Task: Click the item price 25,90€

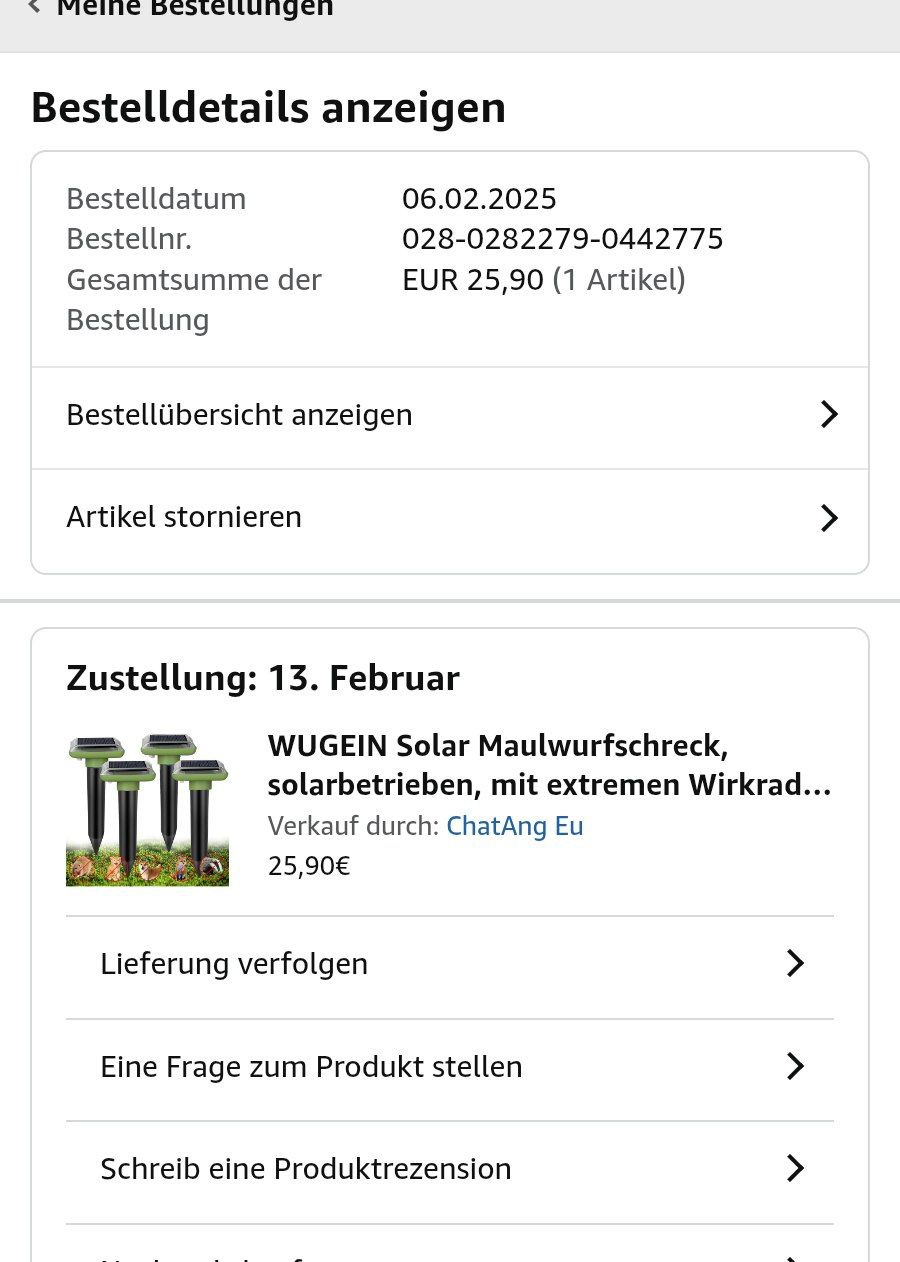Action: coord(309,865)
